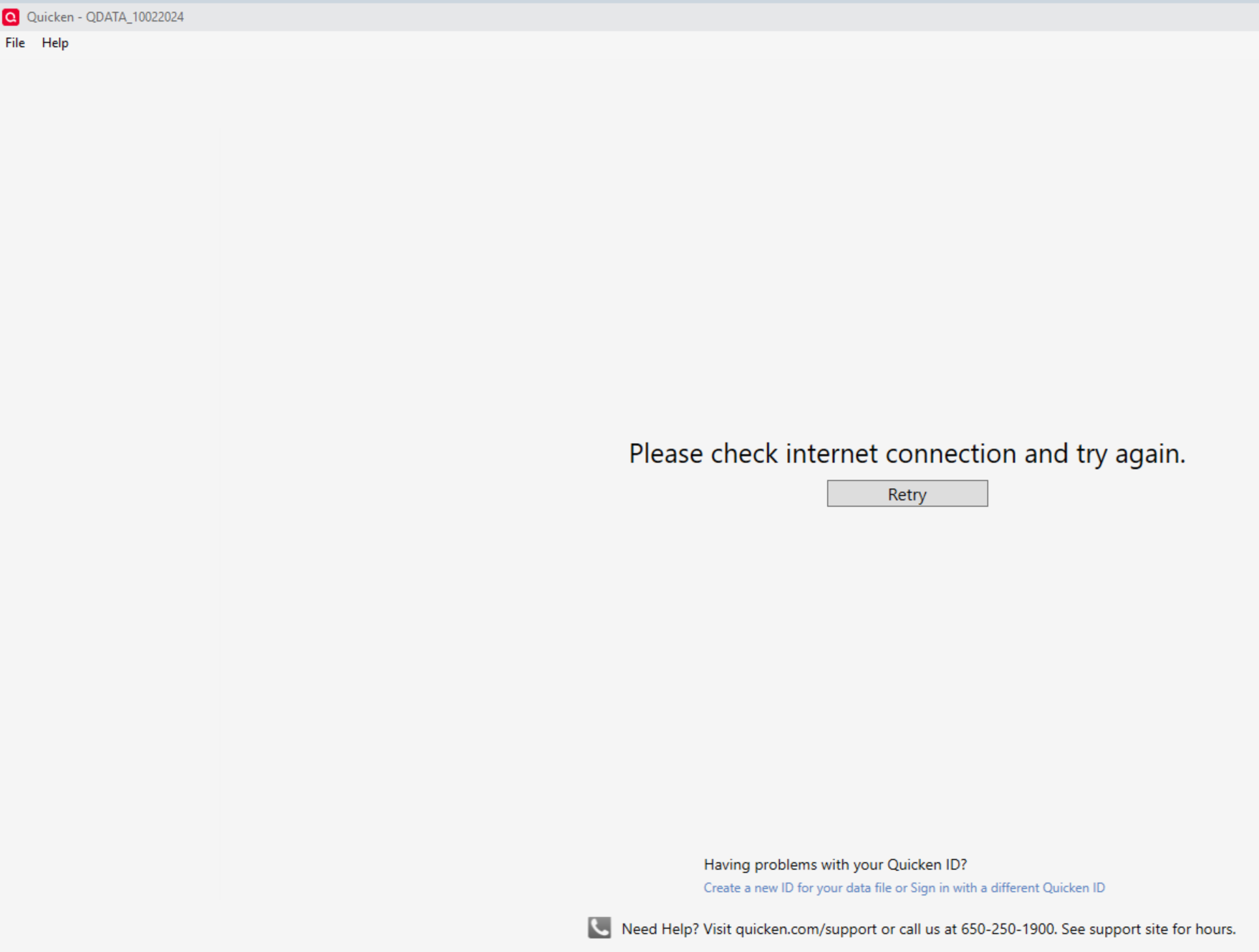Click the phone icon beside Need Help
This screenshot has height=952, width=1259.
pos(599,928)
